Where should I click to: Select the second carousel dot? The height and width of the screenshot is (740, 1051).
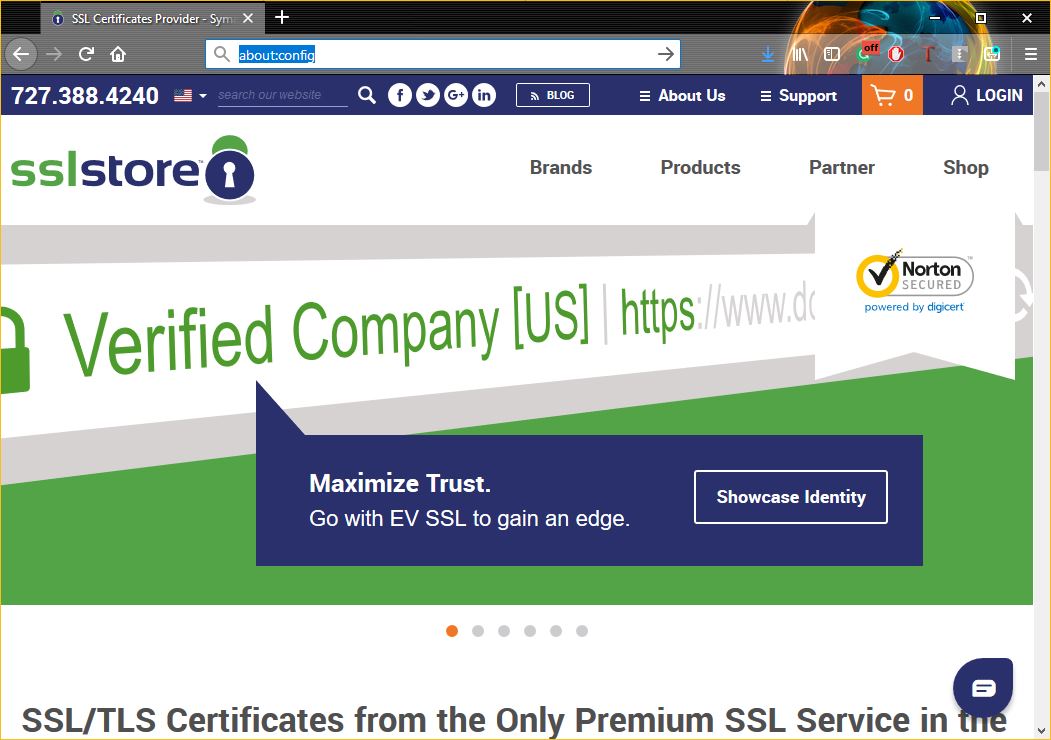(x=478, y=631)
